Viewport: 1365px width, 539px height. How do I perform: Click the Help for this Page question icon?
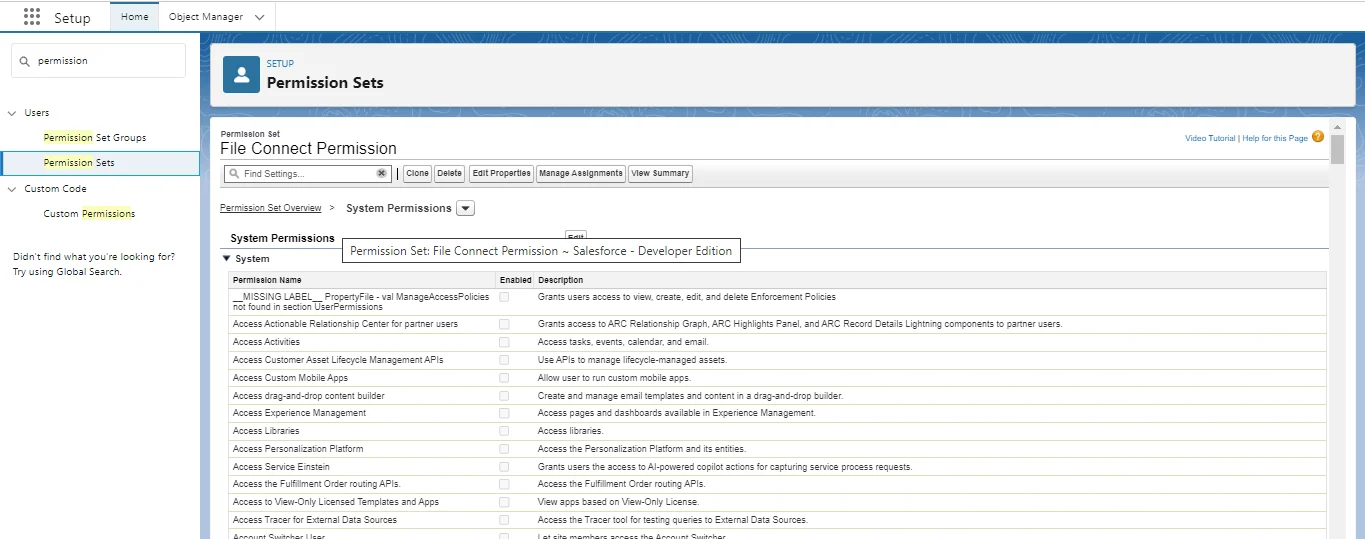point(1318,137)
